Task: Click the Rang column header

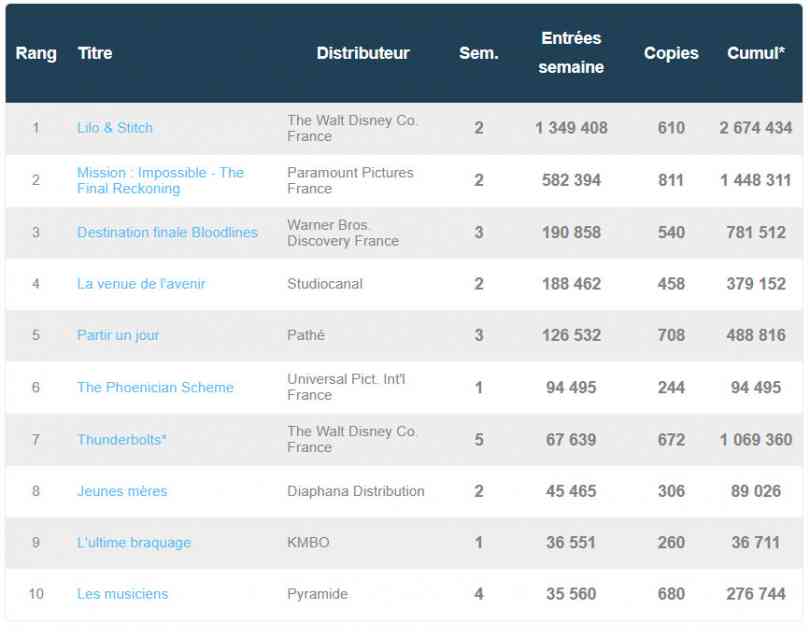Action: click(x=36, y=53)
